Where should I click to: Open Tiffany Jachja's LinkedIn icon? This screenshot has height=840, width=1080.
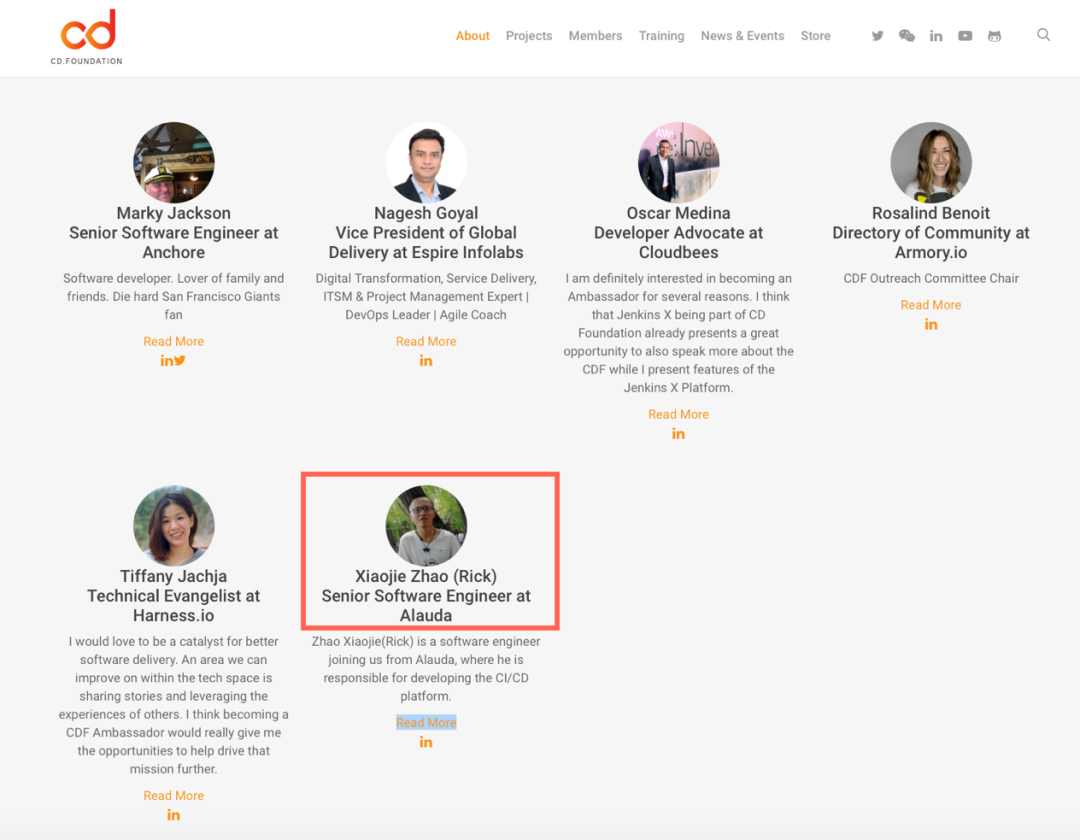pyautogui.click(x=174, y=815)
